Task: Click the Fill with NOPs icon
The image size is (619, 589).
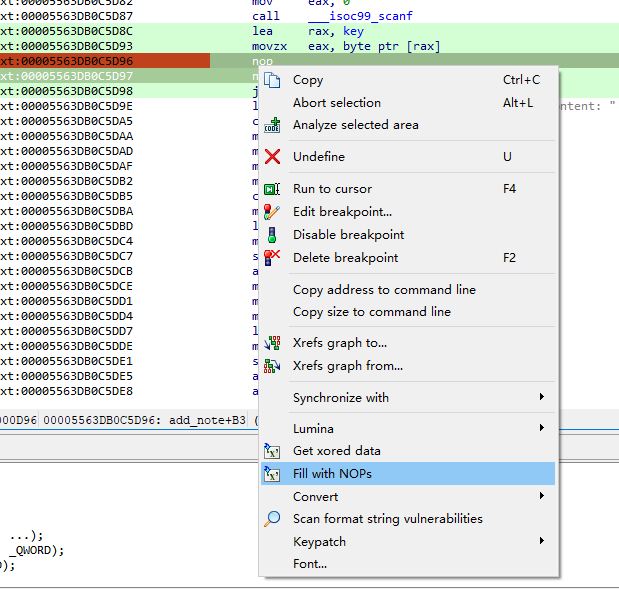Action: point(272,474)
